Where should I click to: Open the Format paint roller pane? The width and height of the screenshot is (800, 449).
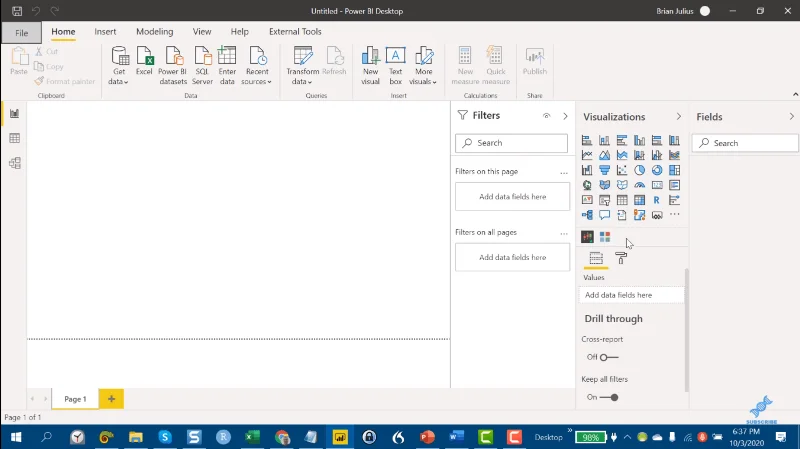(x=621, y=258)
